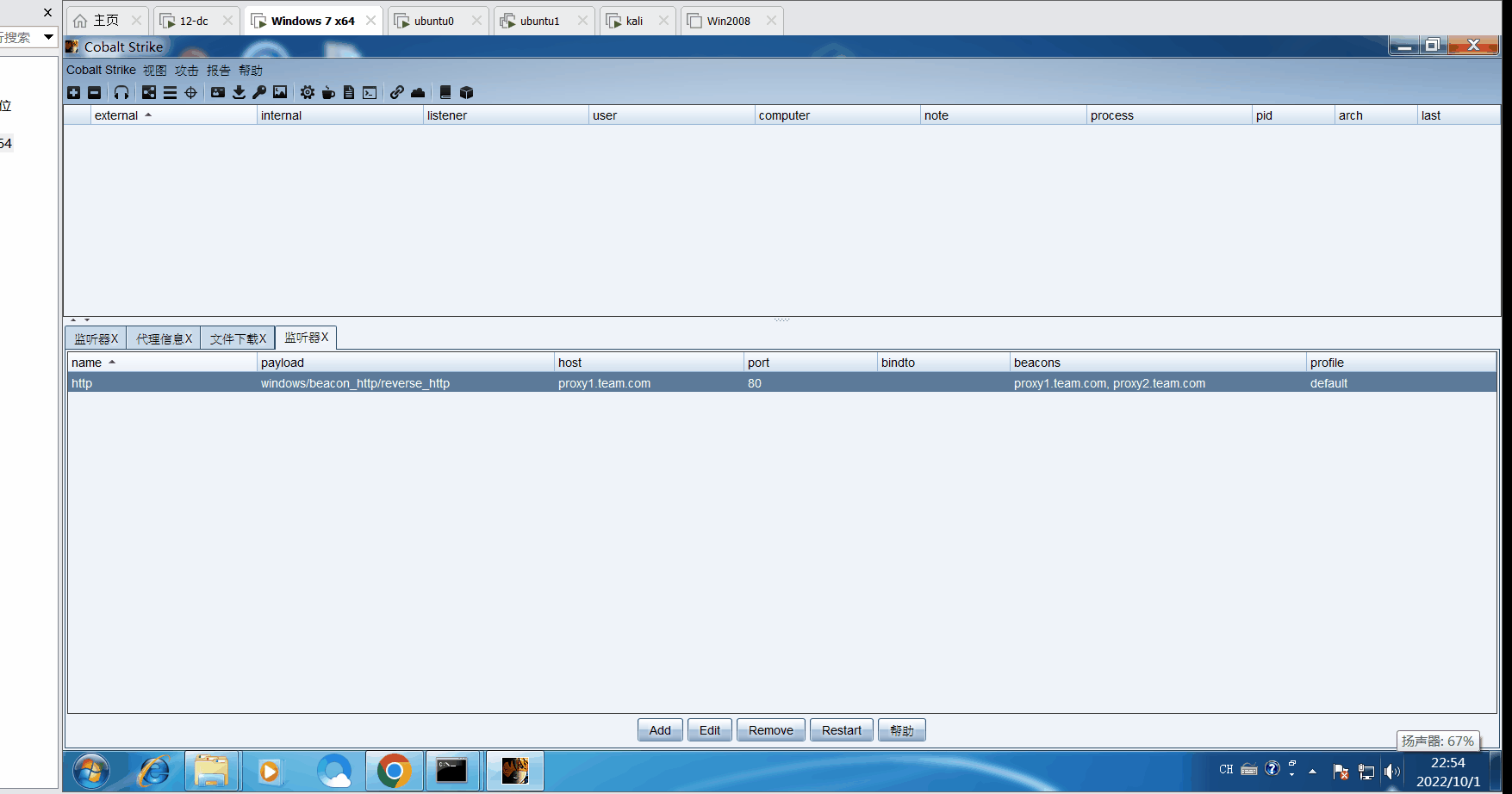Screen dimensions: 1512x794
Task: Sort listeners by the payload column header
Action: pos(406,363)
